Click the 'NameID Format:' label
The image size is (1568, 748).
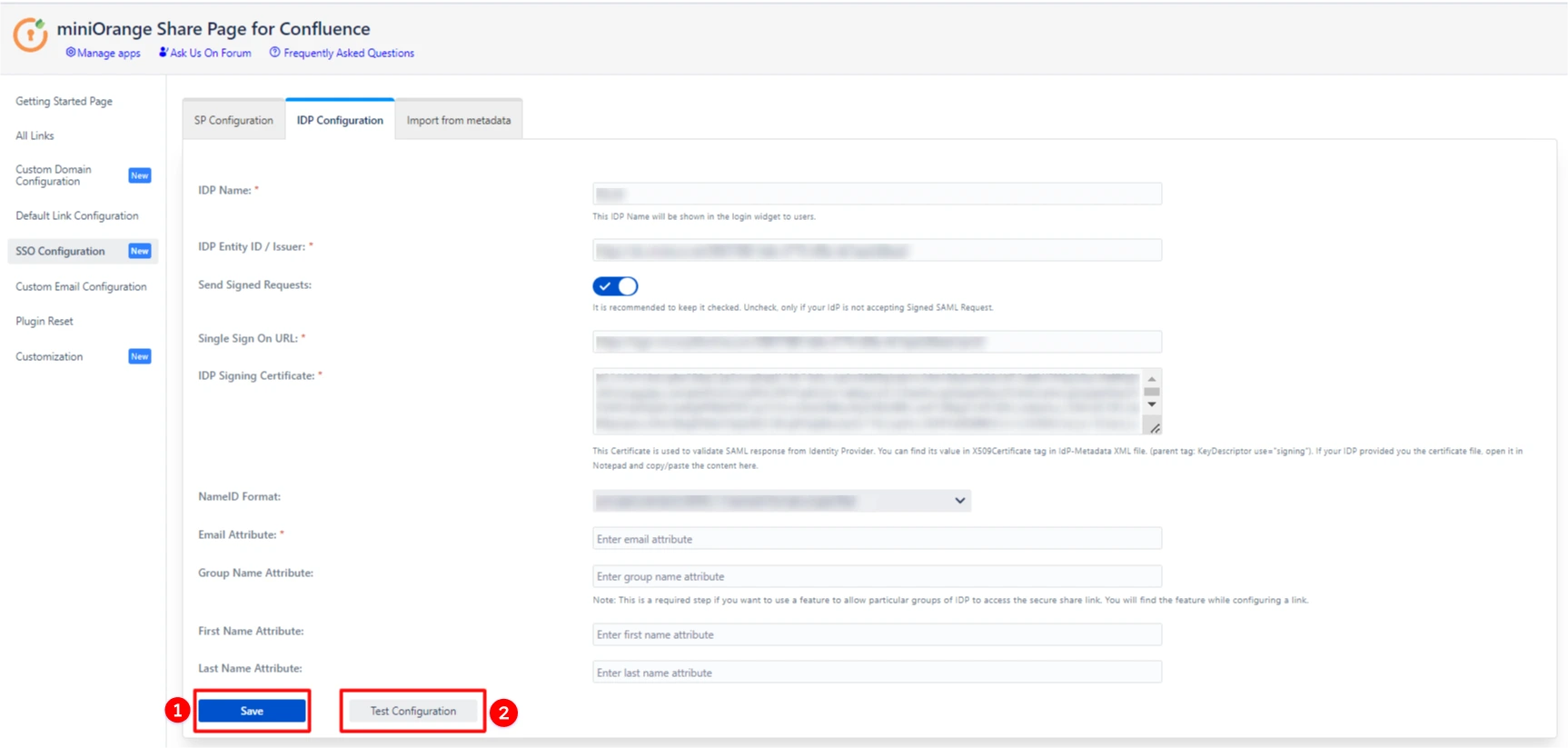tap(239, 497)
